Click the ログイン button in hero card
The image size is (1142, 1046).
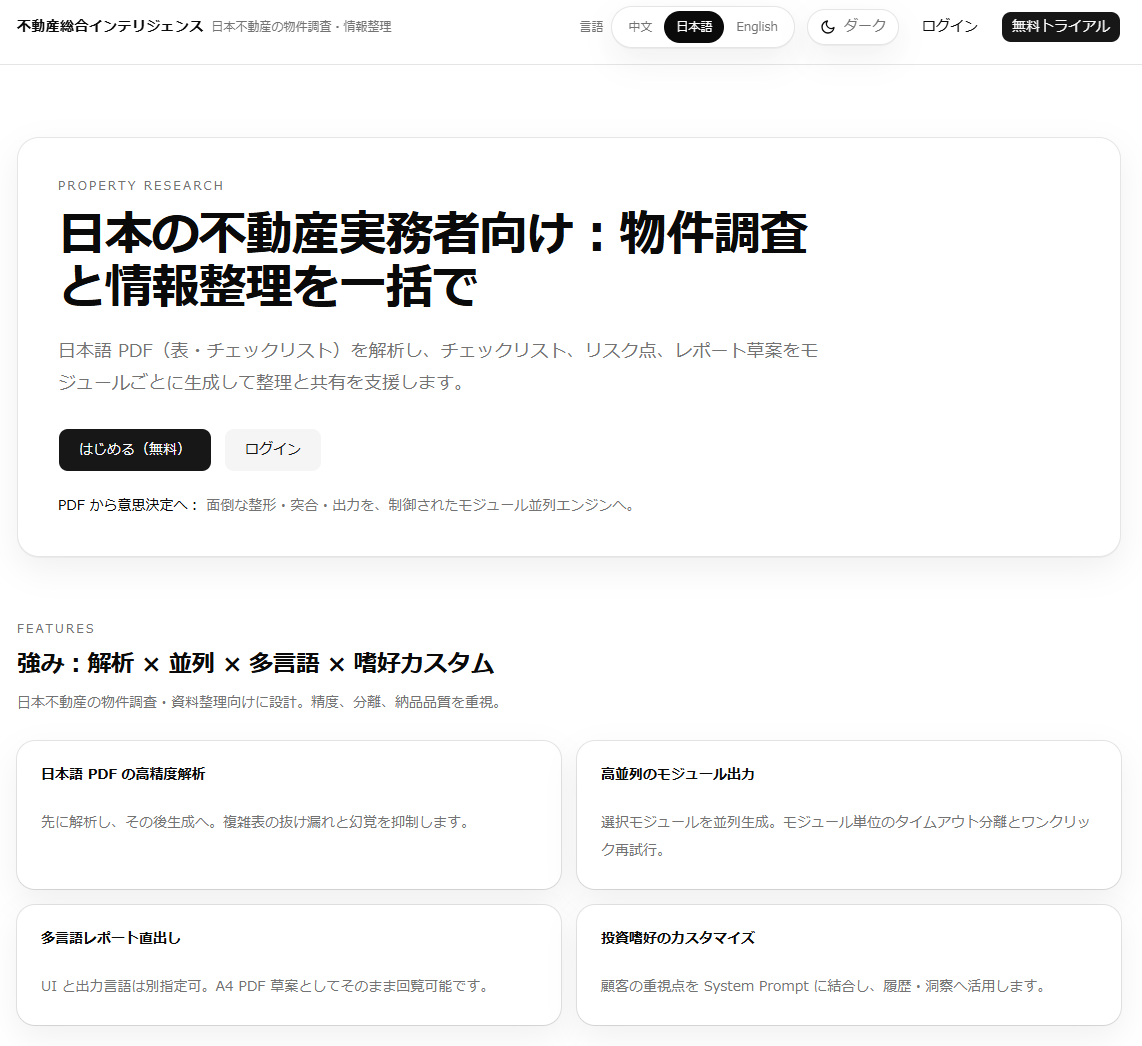(x=272, y=449)
